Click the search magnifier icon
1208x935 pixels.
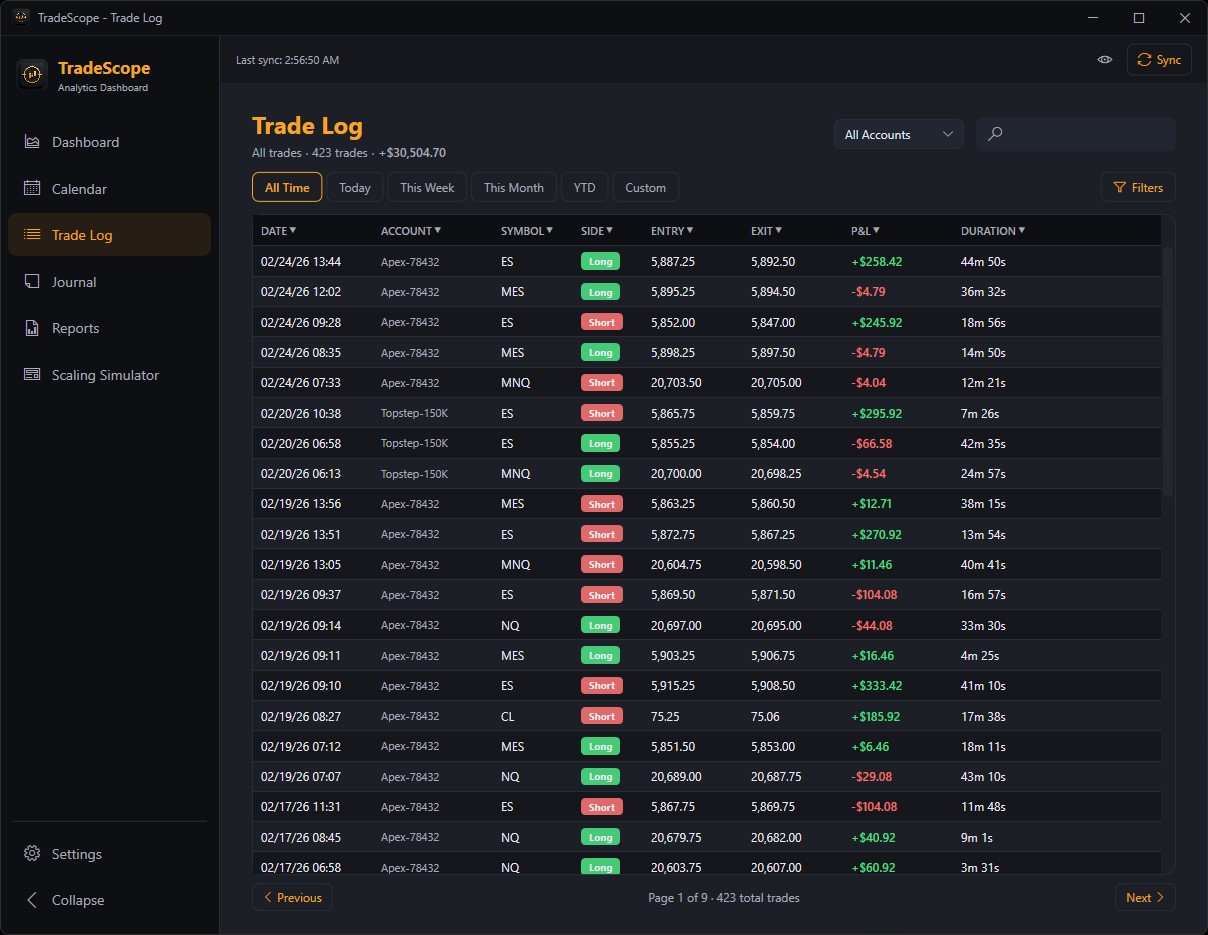[x=996, y=133]
